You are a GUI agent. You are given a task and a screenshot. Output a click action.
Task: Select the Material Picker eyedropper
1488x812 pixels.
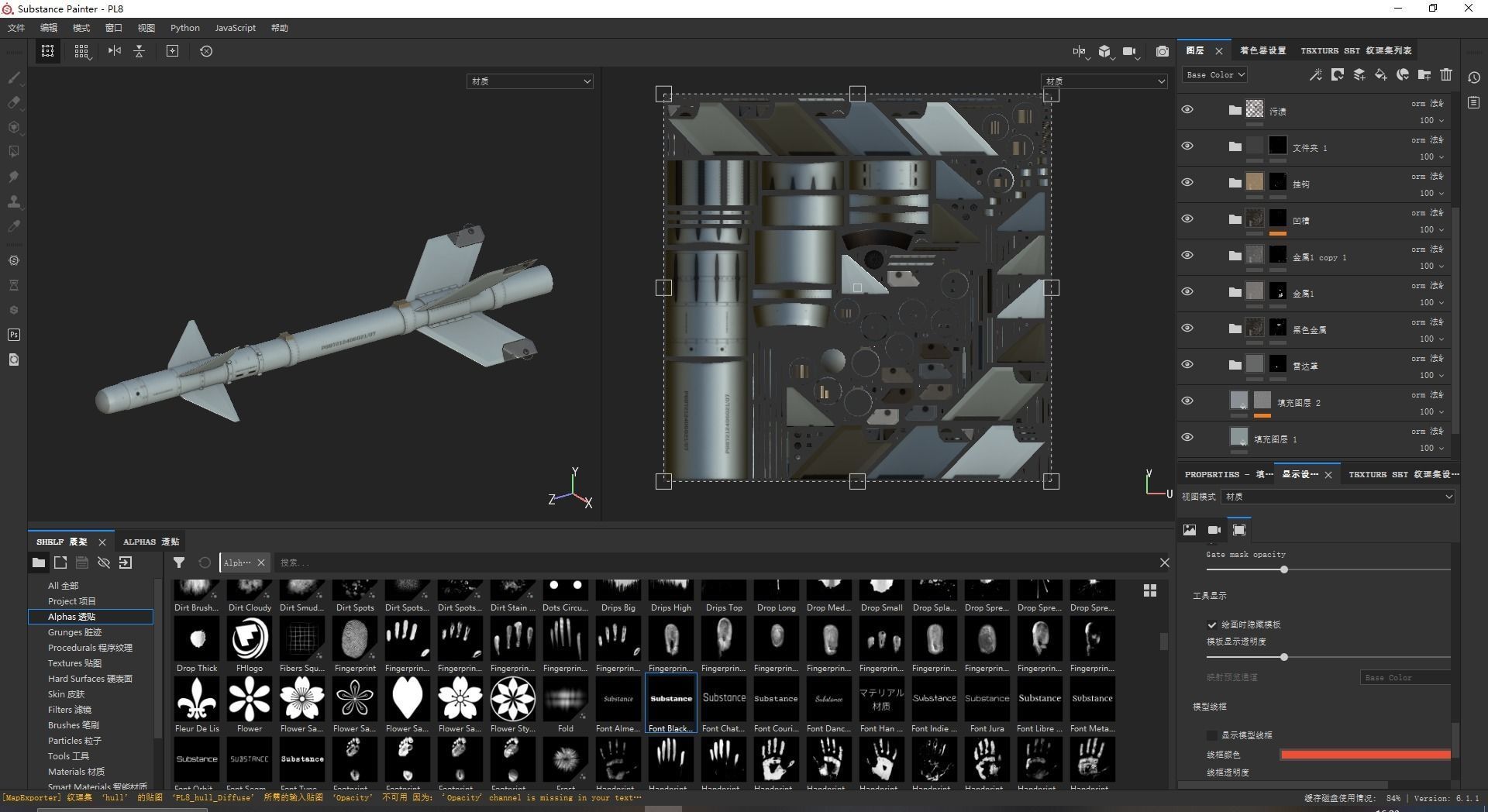click(13, 226)
